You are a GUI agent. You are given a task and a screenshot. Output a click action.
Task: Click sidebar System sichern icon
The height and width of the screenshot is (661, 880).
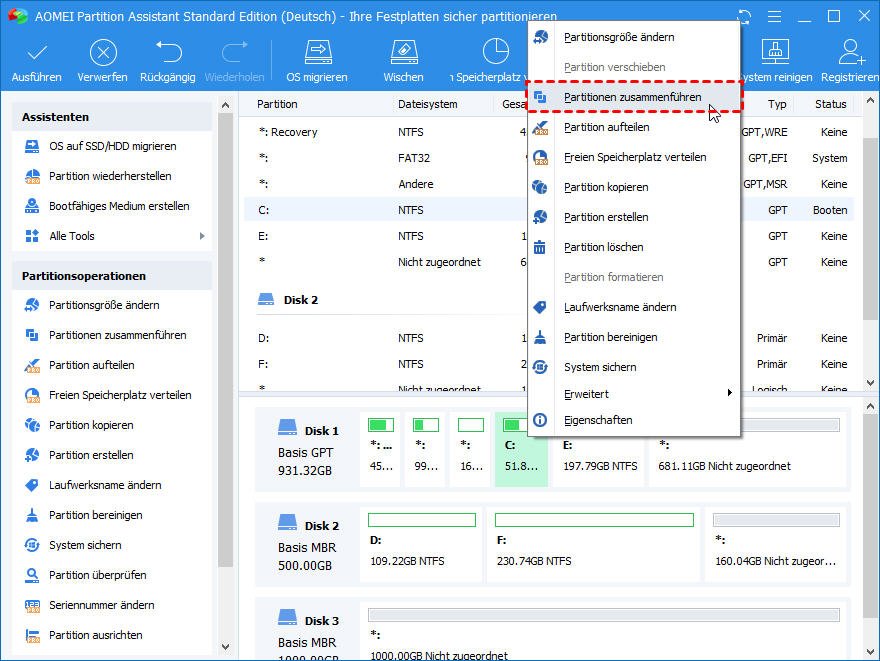32,545
